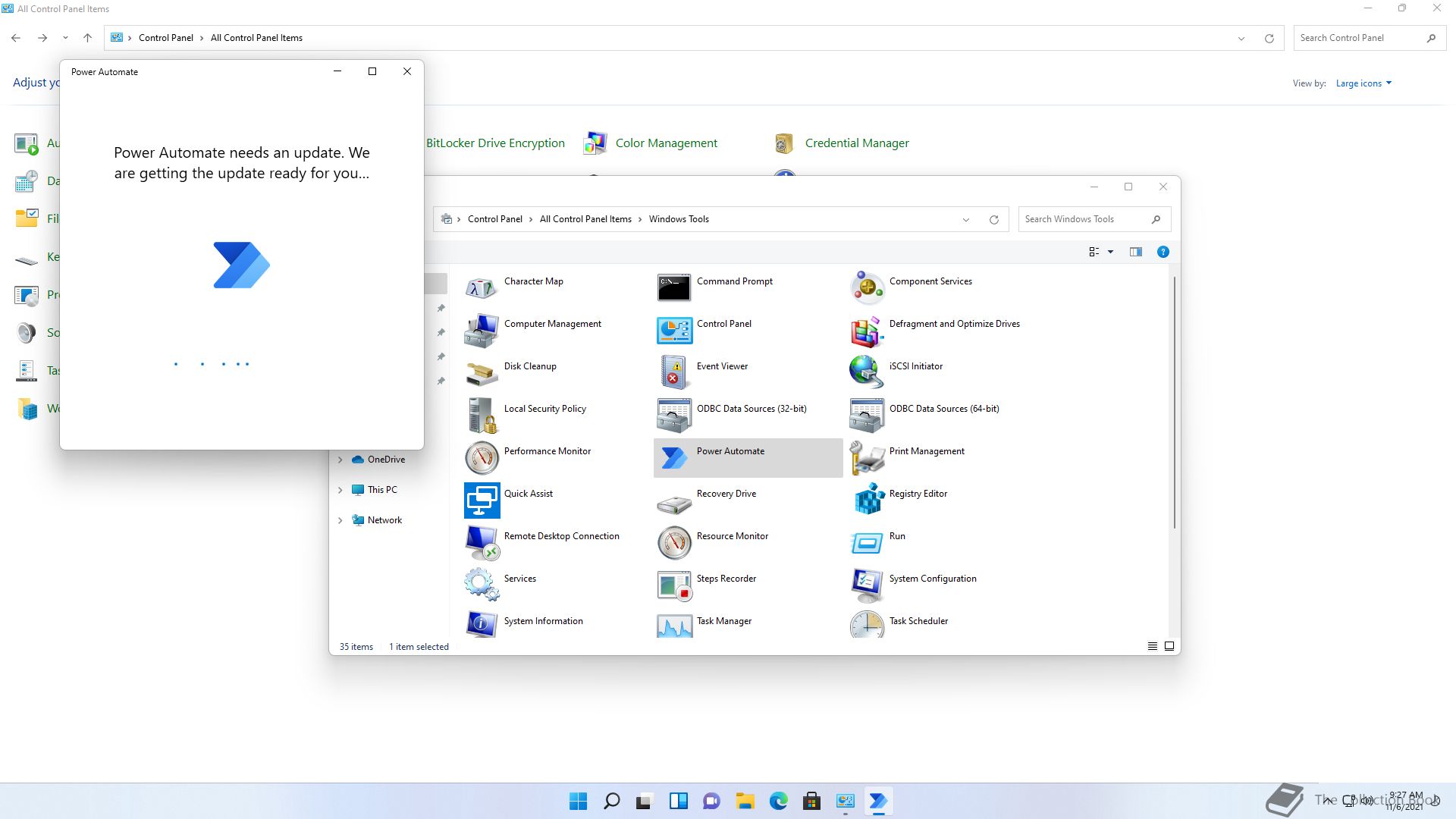Select Network in navigation pane

tap(384, 520)
